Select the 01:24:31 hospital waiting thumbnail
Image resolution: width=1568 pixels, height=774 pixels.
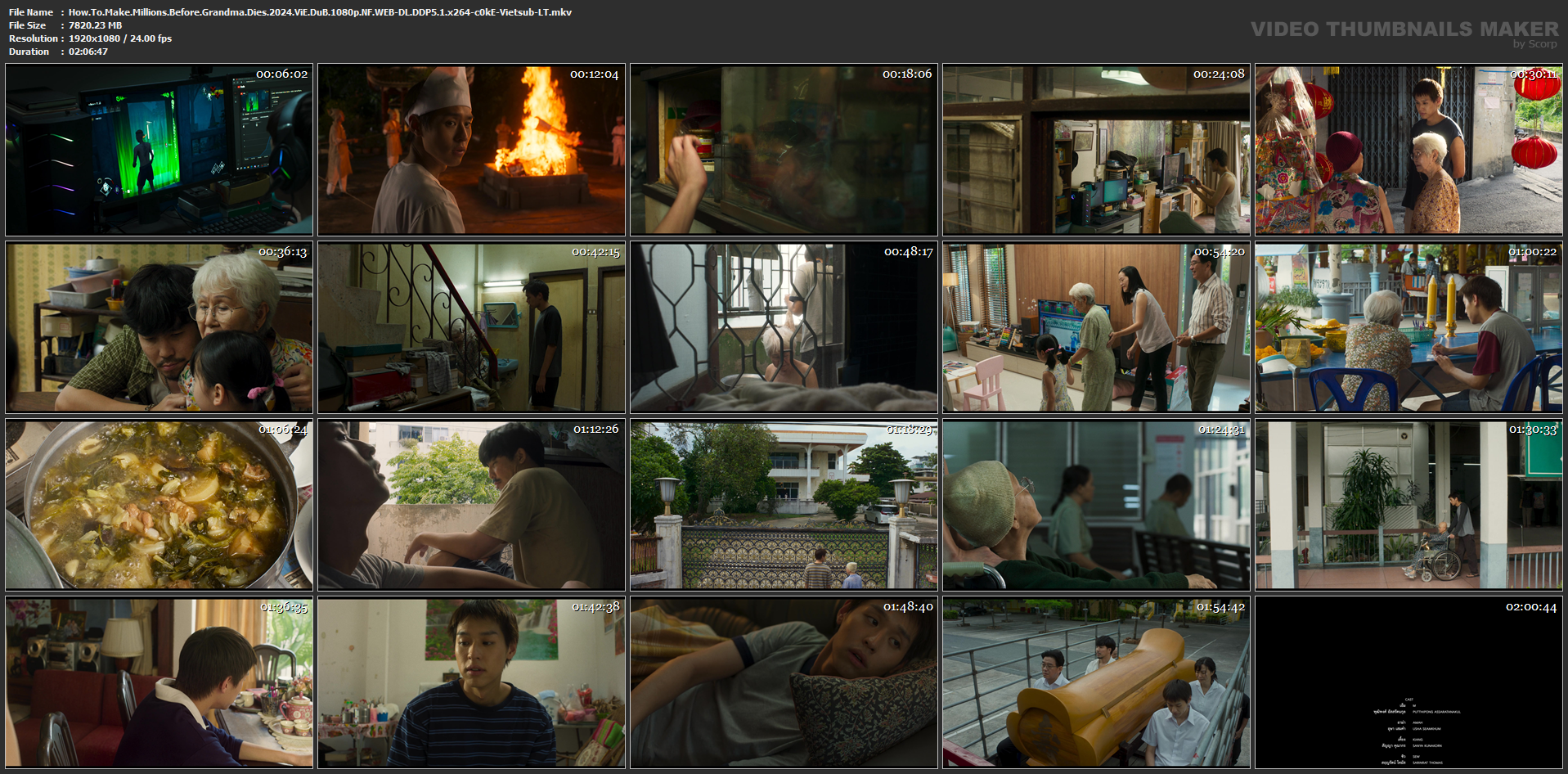(x=1097, y=505)
